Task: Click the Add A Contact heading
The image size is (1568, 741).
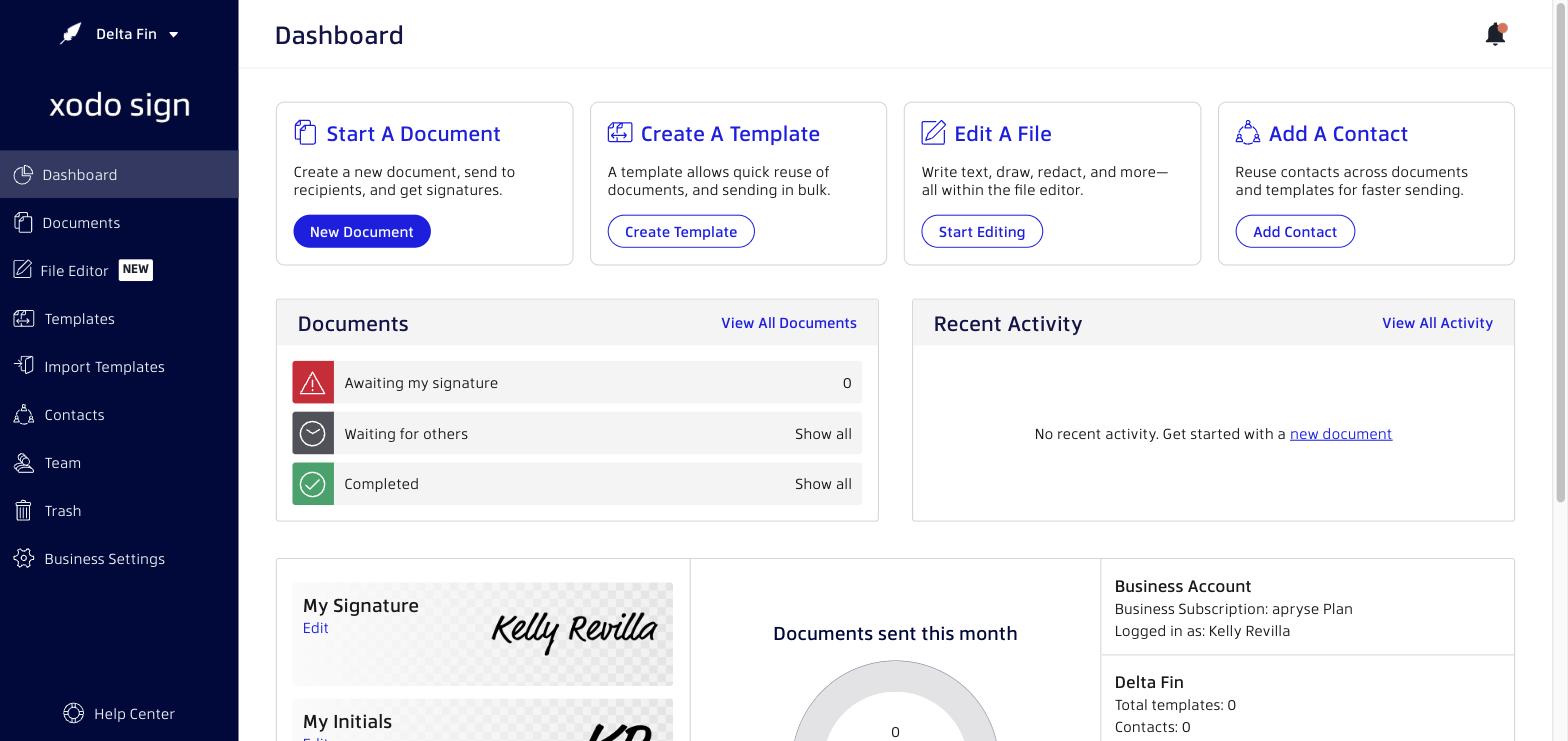Action: click(x=1338, y=133)
